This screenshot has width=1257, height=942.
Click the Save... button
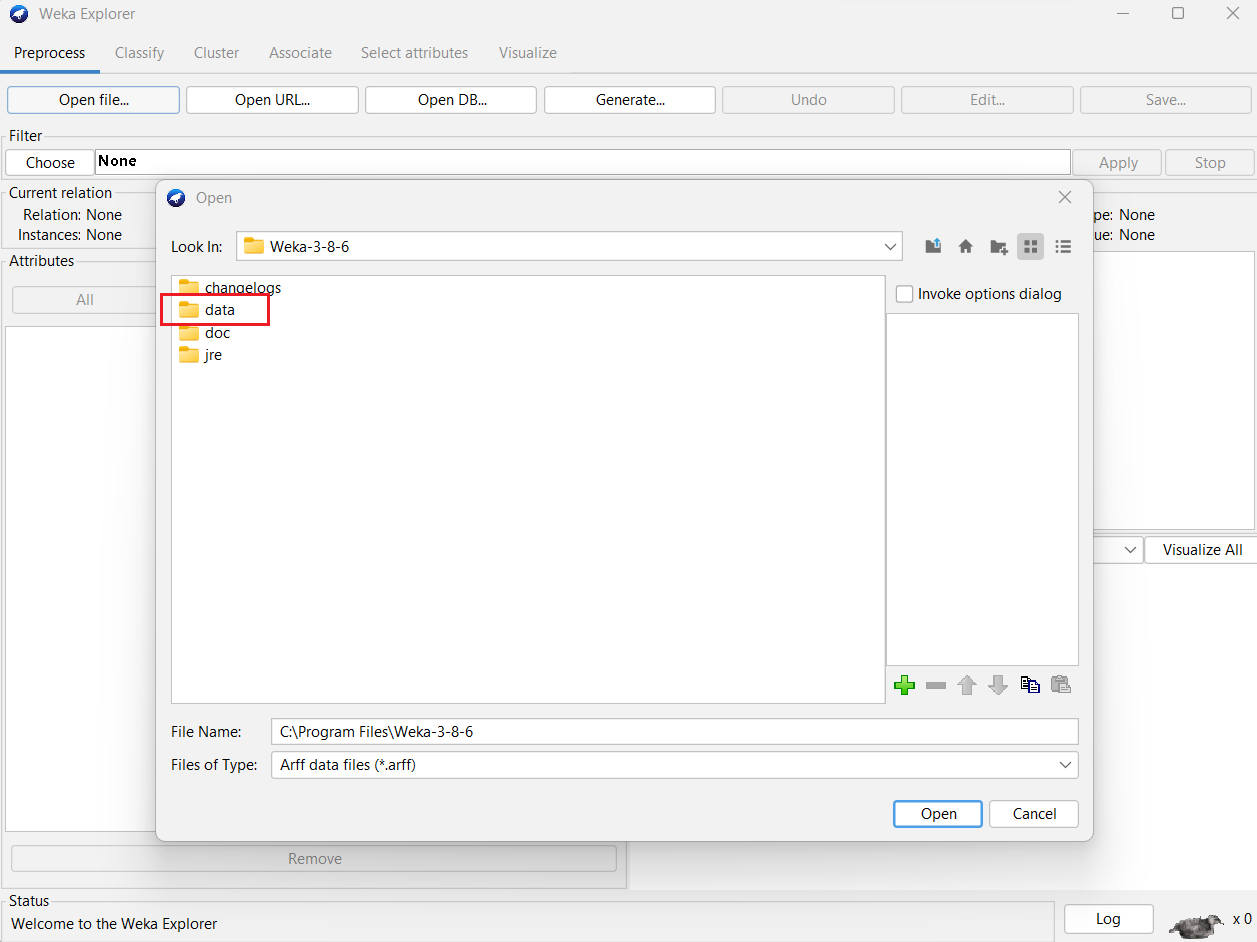[x=1166, y=100]
